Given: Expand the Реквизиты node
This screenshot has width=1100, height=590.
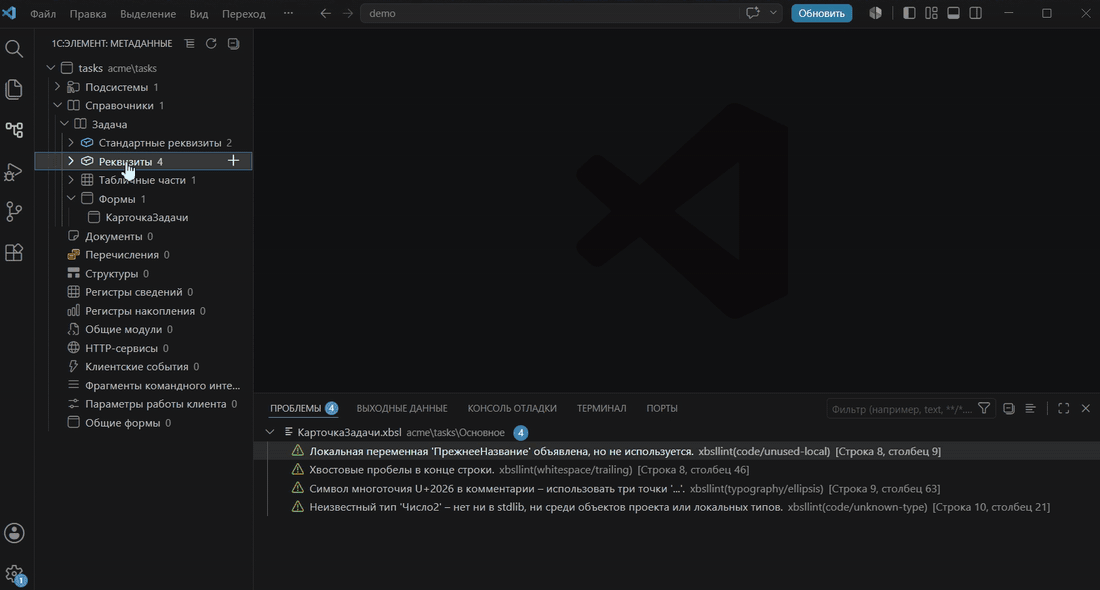Looking at the screenshot, I should [71, 161].
